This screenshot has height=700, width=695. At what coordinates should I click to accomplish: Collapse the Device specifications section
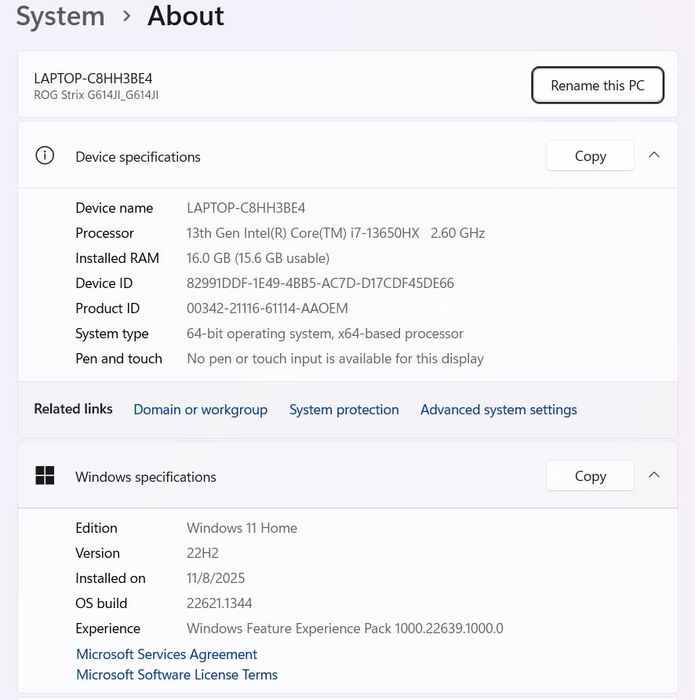point(654,155)
